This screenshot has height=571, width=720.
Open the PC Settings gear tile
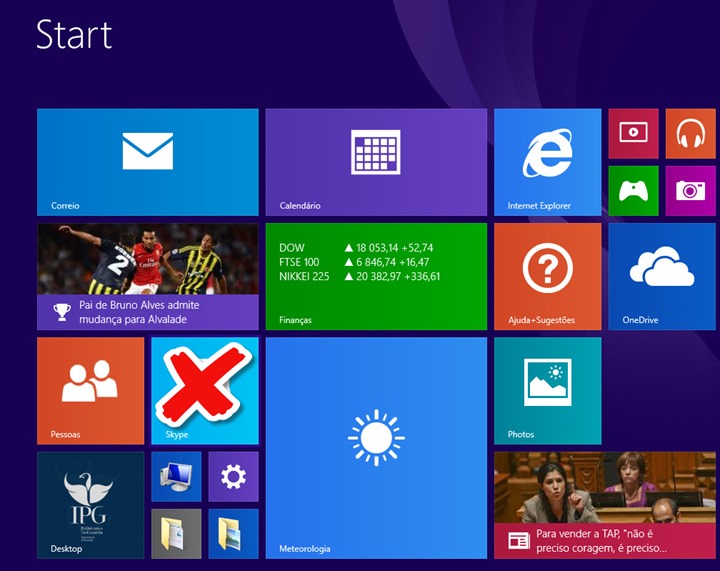coord(233,476)
